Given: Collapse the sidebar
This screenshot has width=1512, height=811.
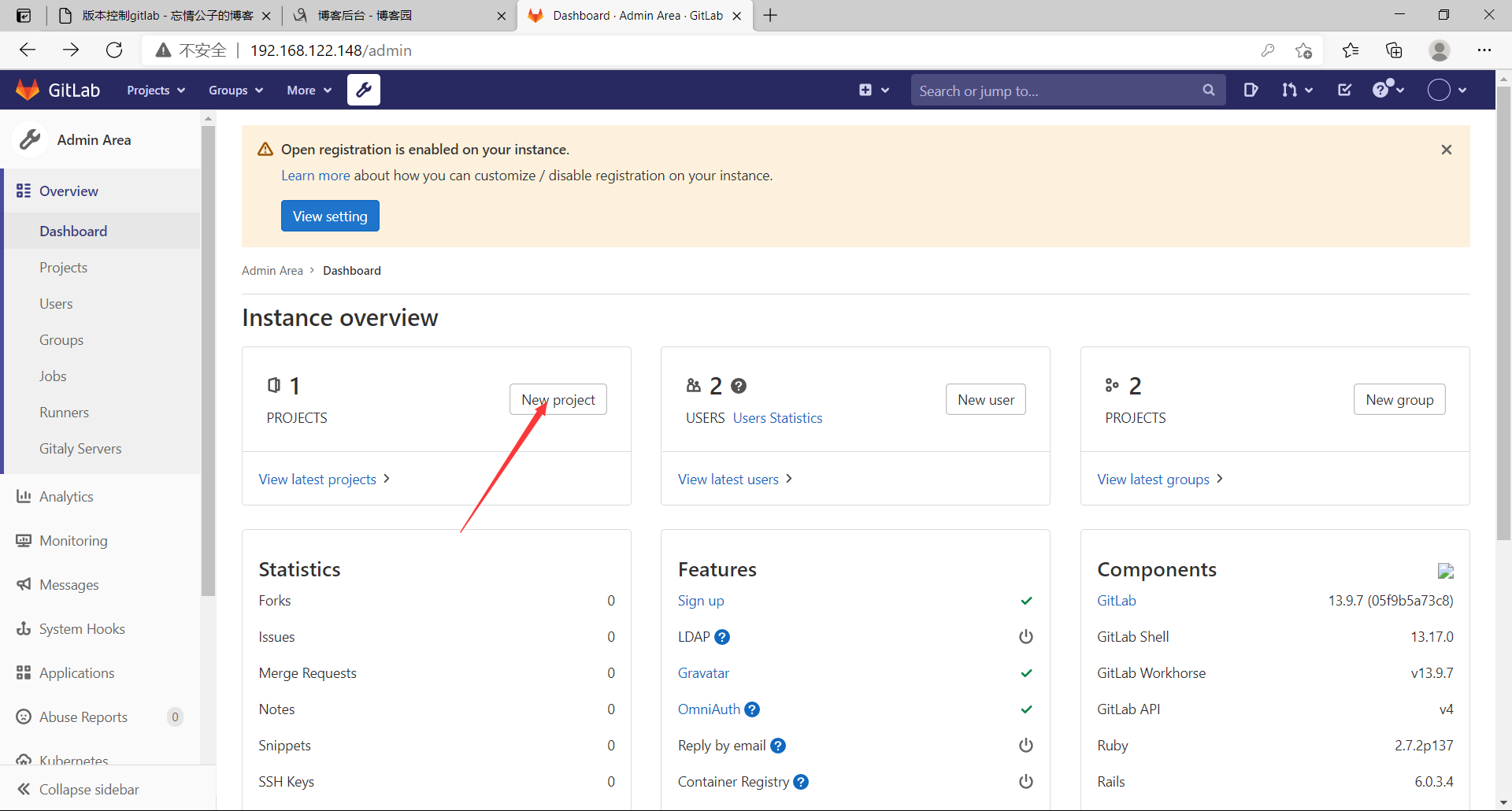Looking at the screenshot, I should click(77, 789).
